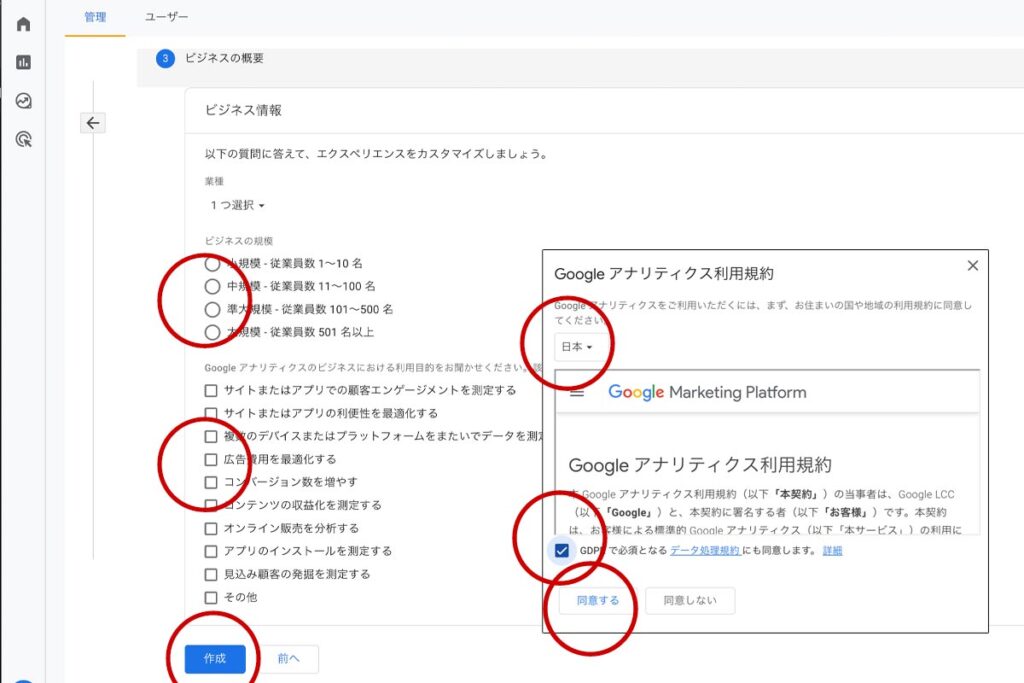
Task: Select 準大規模 - 従業員数 101〜500 名 radio button
Action: [212, 310]
